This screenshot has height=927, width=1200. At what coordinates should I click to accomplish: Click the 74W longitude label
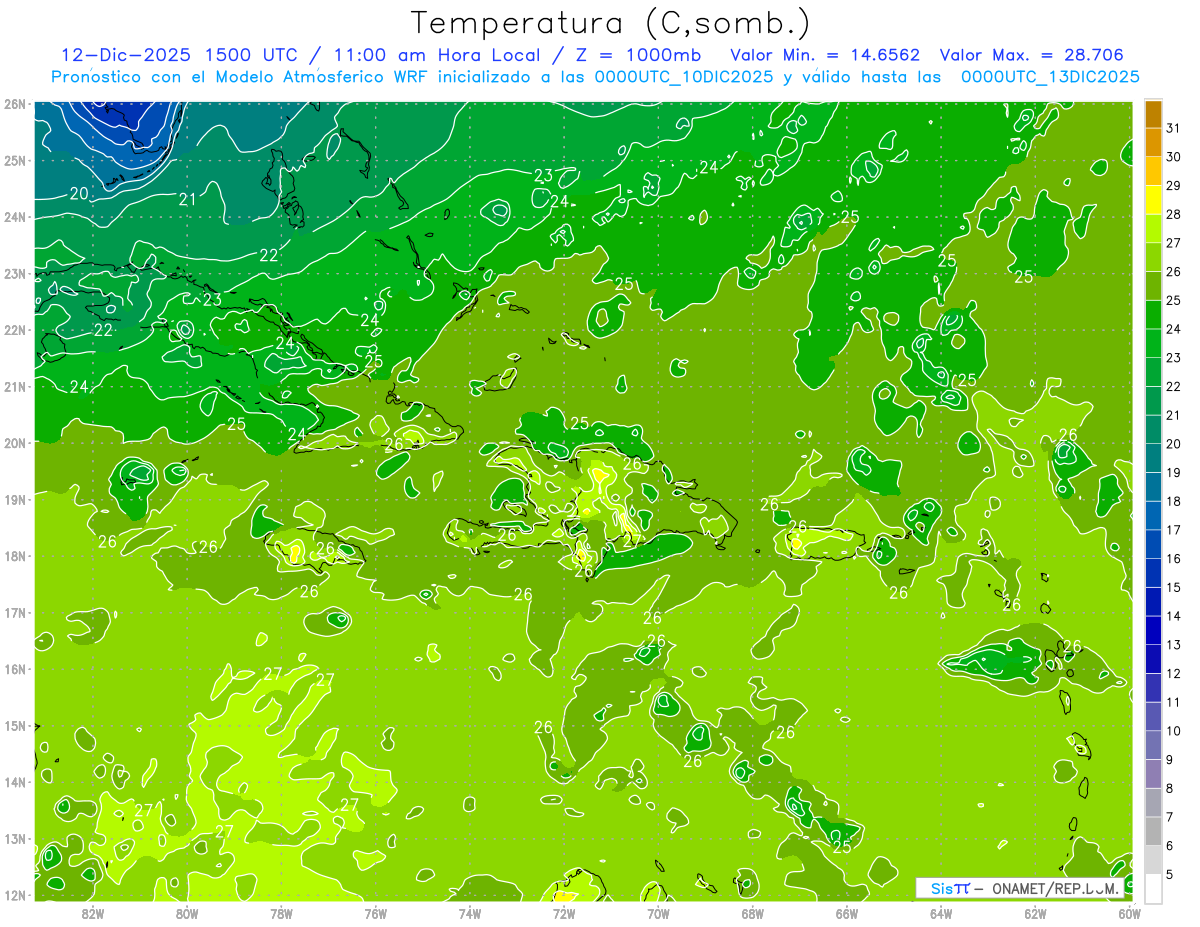pos(470,914)
